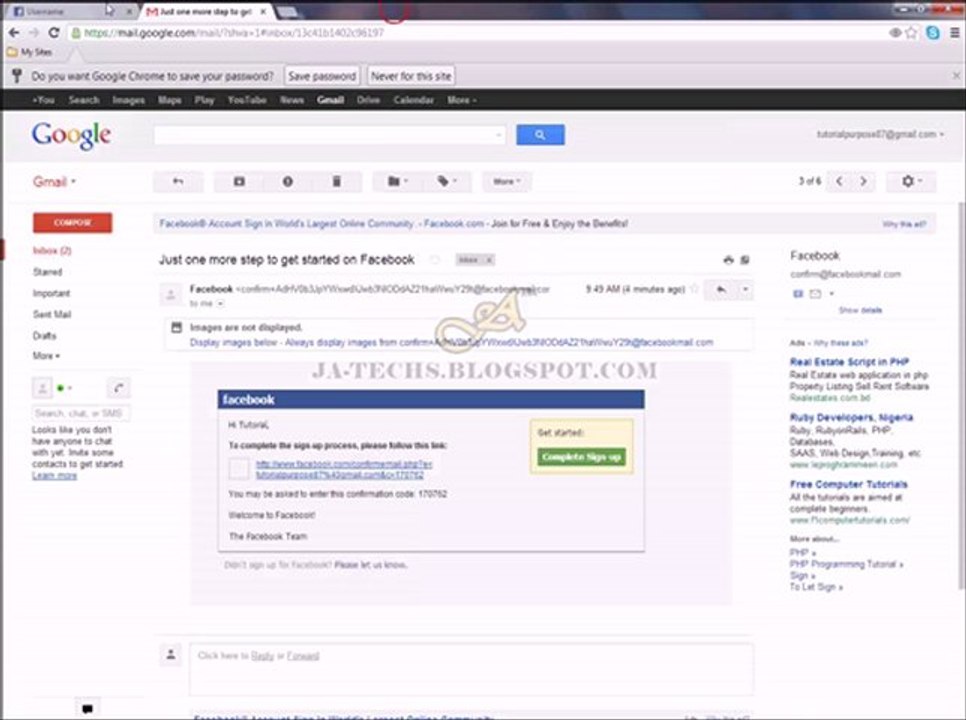Click the Real Estate Script in PHP ad
966x720 pixels.
[x=849, y=362]
